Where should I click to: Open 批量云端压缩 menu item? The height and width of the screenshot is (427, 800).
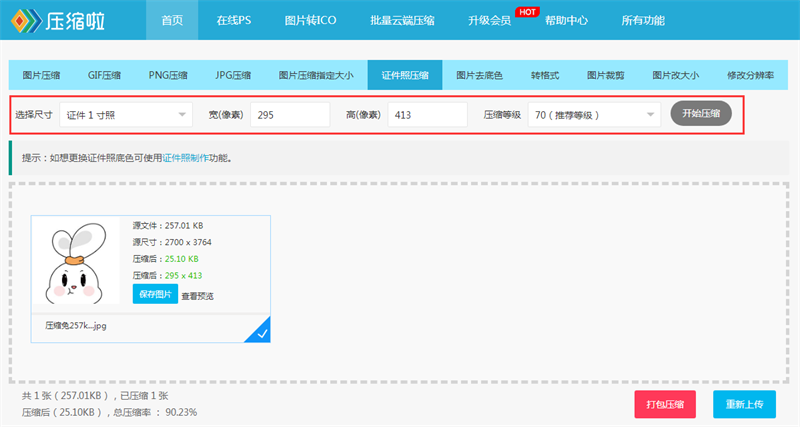(402, 20)
